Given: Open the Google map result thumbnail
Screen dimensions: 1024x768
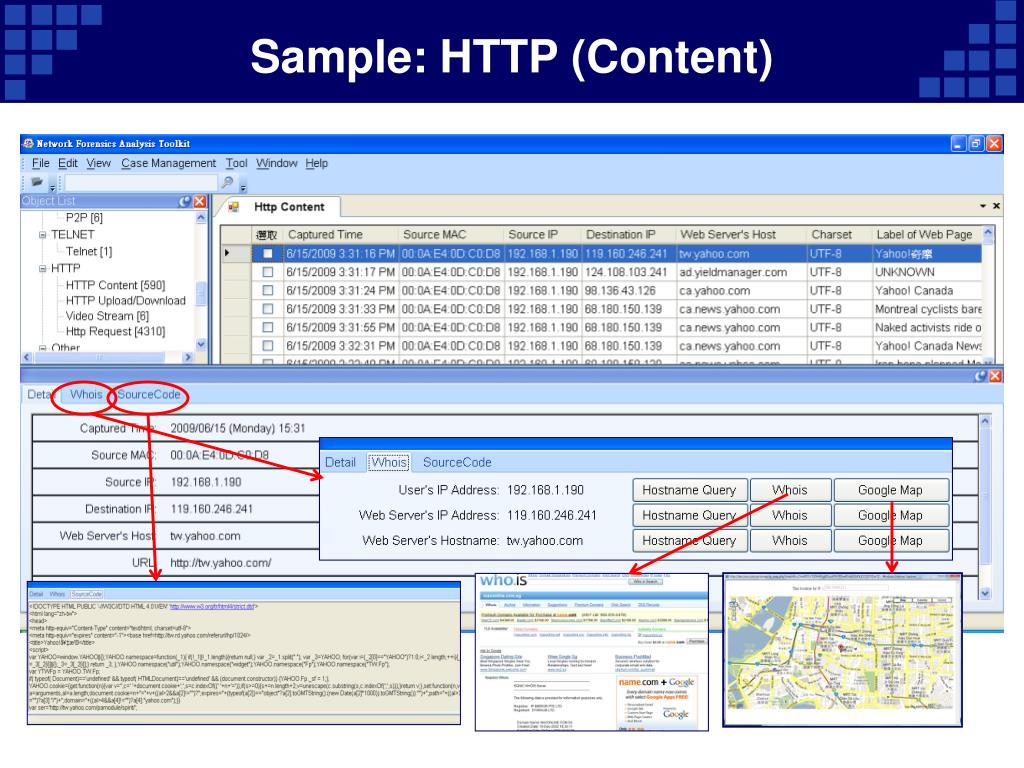Looking at the screenshot, I should [x=842, y=650].
